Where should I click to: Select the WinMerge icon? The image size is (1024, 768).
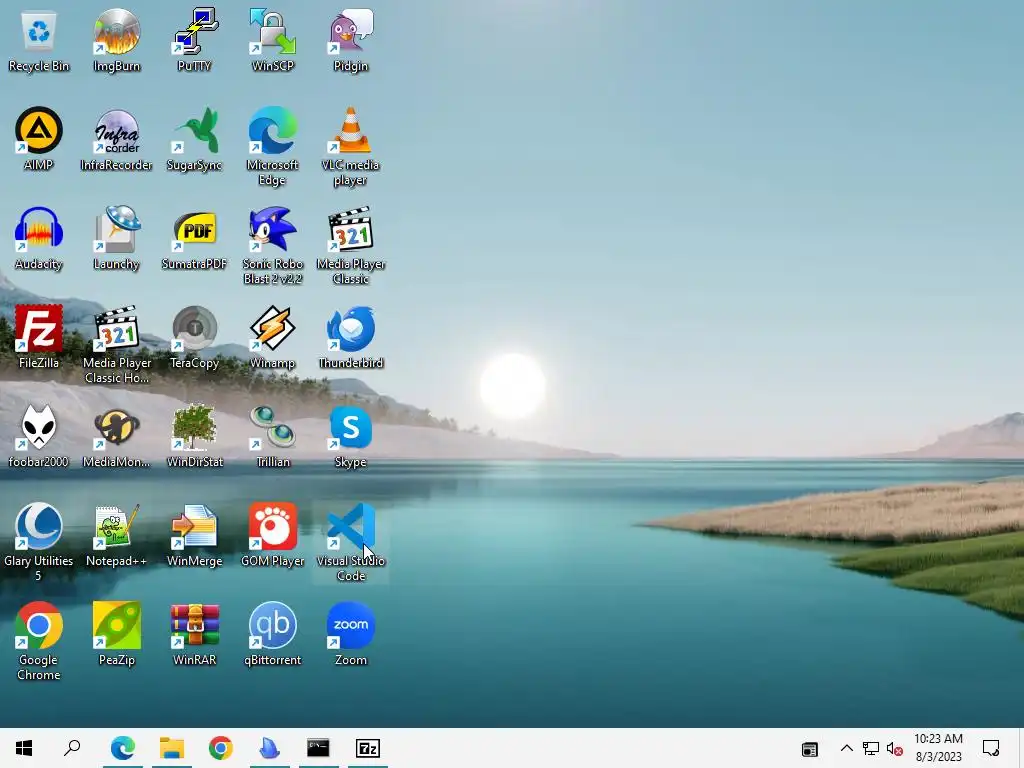point(195,535)
